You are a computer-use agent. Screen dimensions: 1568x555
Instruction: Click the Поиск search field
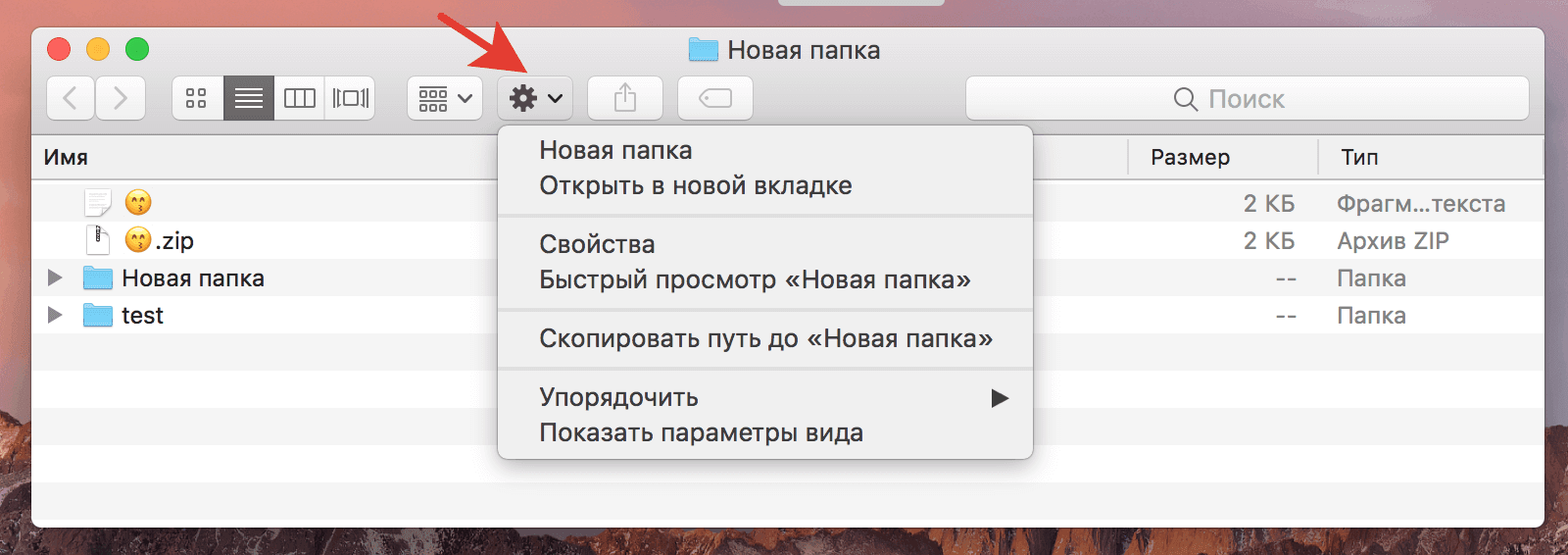1247,99
